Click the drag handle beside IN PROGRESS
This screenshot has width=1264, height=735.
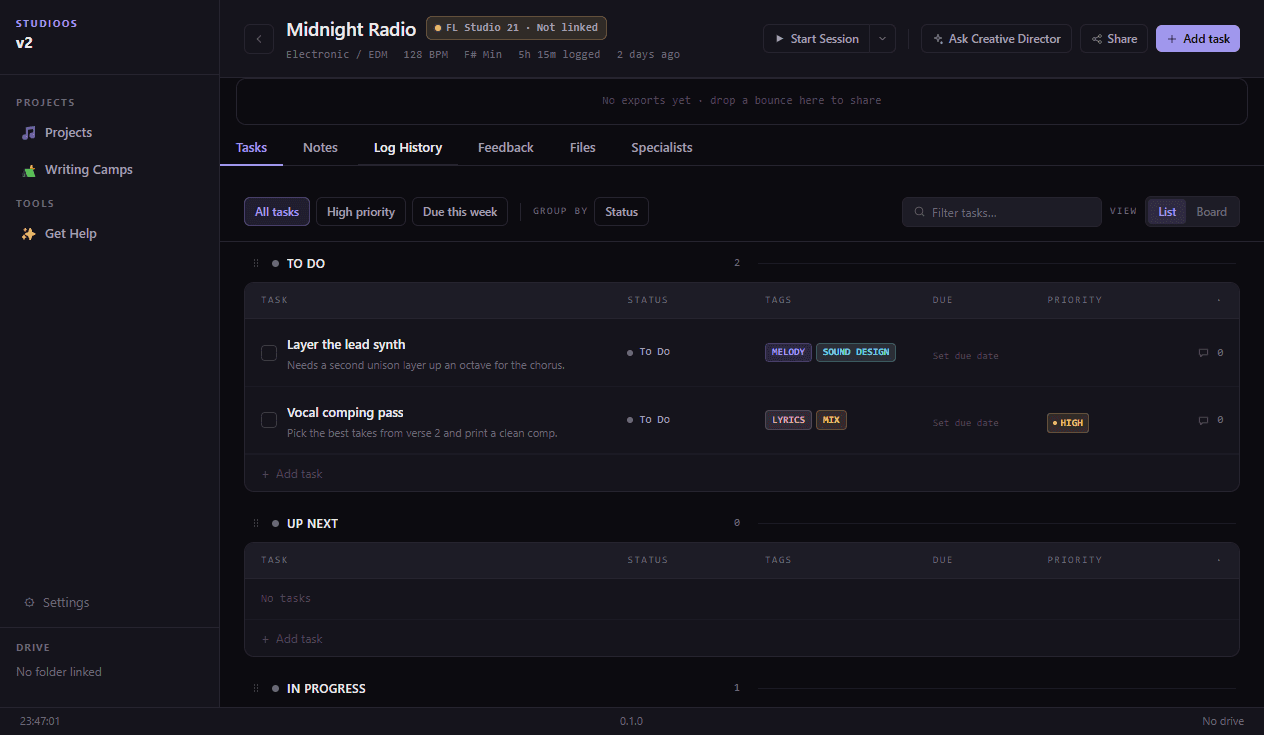tap(256, 688)
